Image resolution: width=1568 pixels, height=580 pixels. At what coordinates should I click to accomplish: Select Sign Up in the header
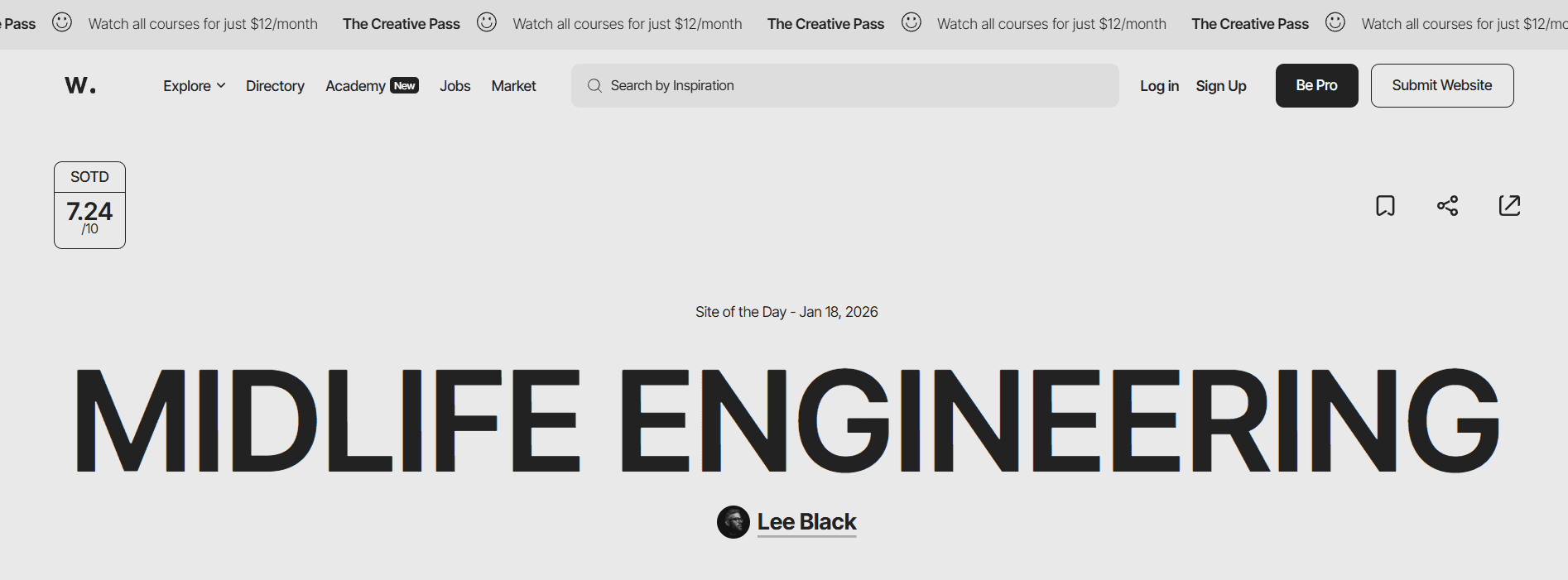(x=1221, y=85)
